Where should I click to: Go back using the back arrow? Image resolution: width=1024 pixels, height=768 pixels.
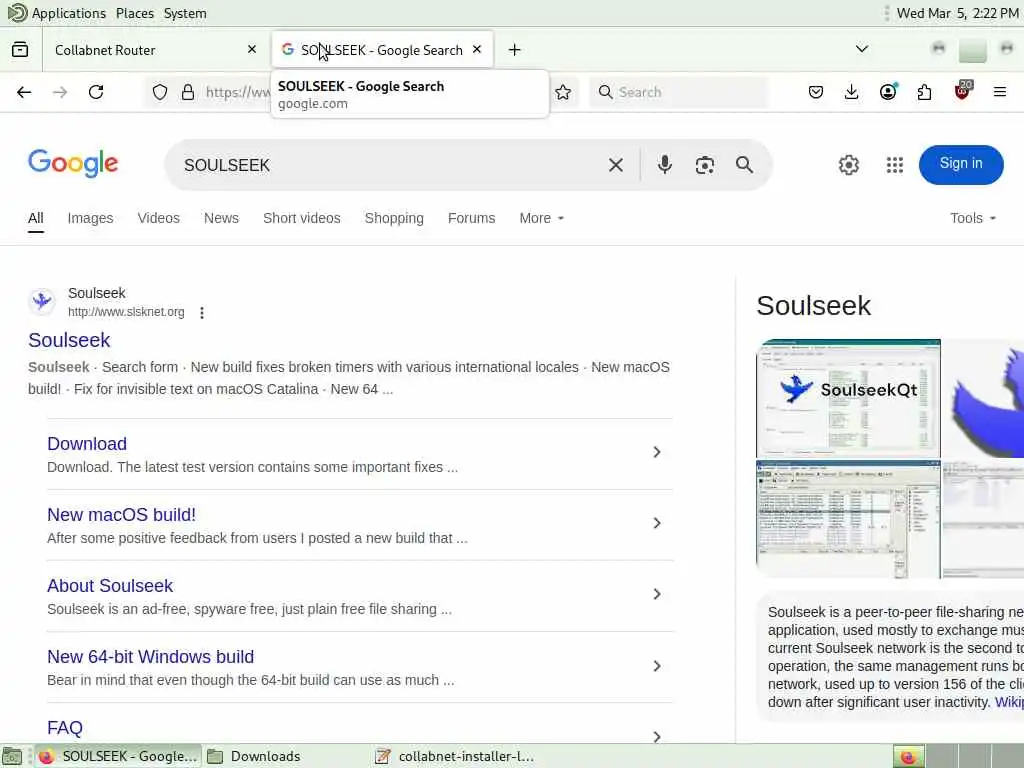[24, 92]
